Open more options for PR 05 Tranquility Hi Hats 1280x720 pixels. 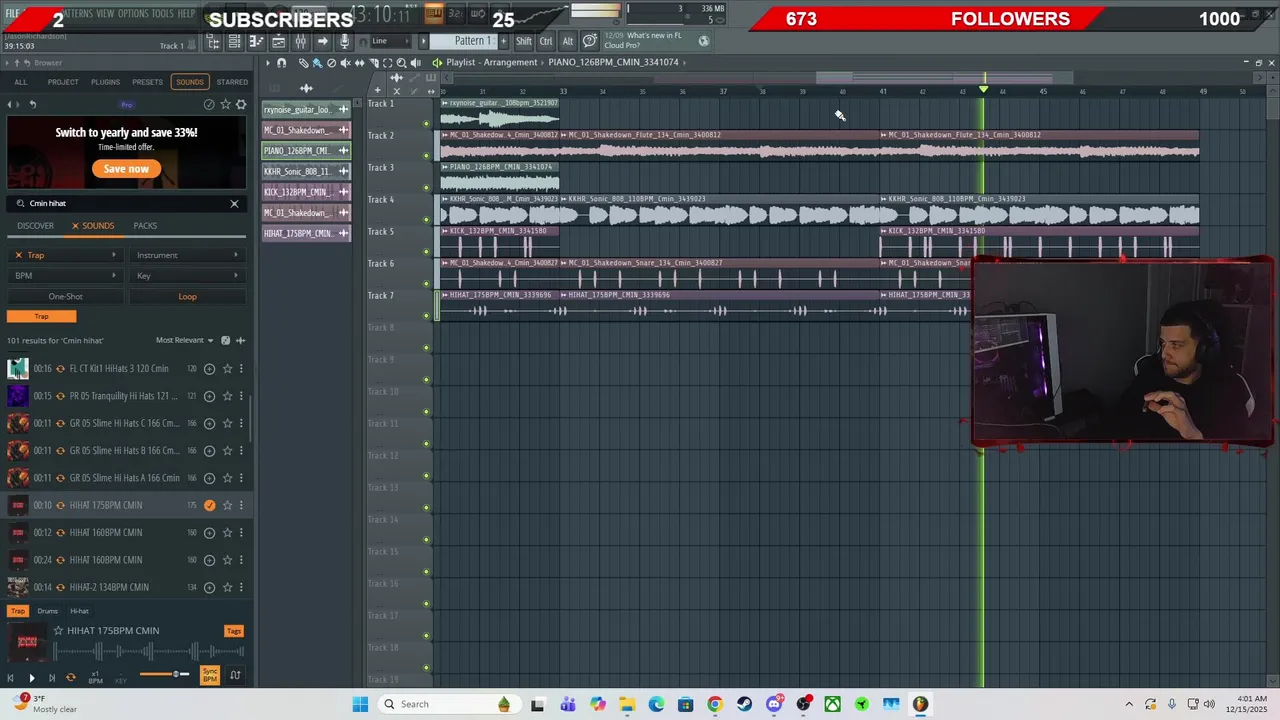pyautogui.click(x=241, y=396)
